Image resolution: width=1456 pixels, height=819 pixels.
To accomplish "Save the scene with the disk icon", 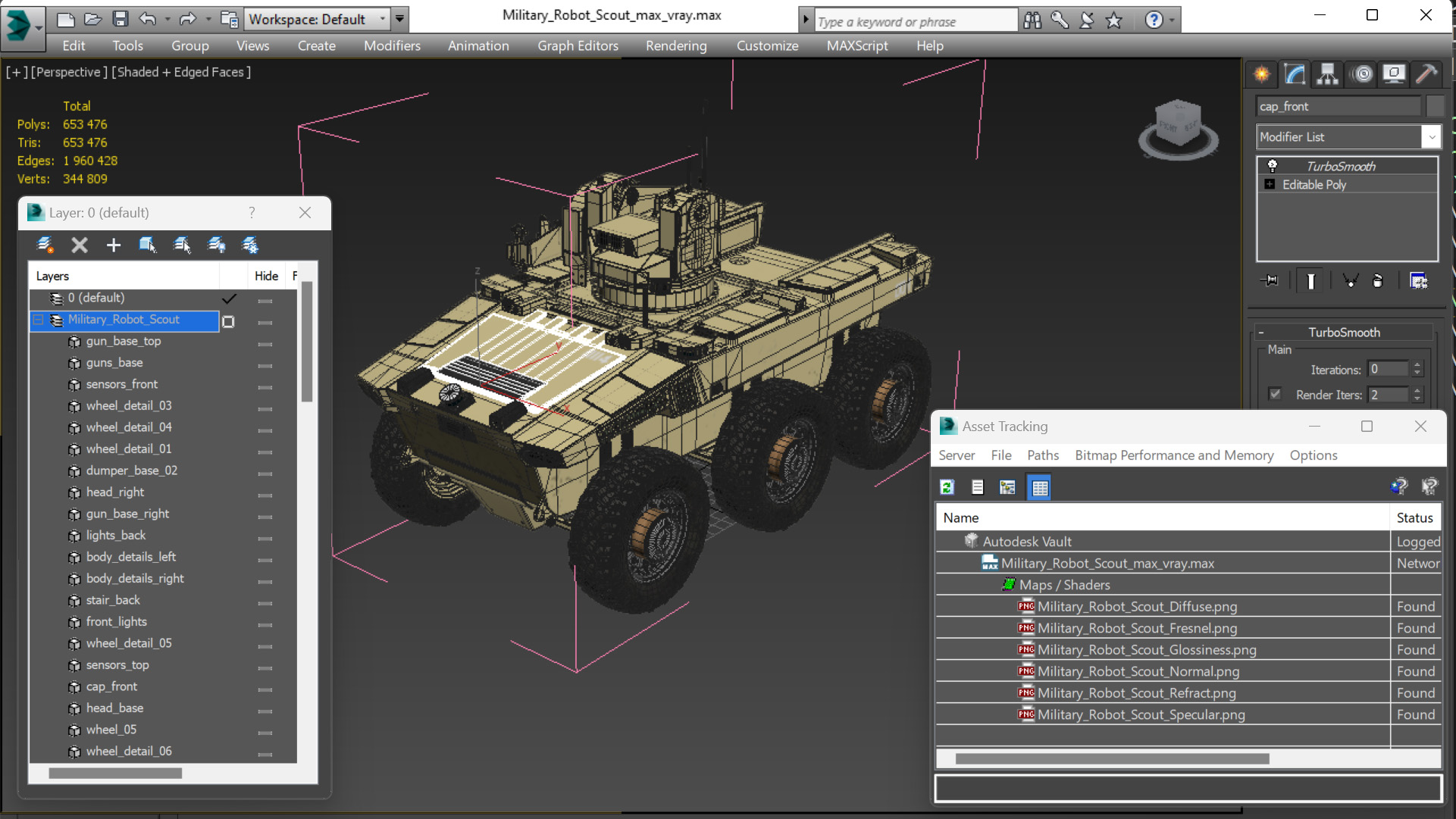I will click(120, 19).
